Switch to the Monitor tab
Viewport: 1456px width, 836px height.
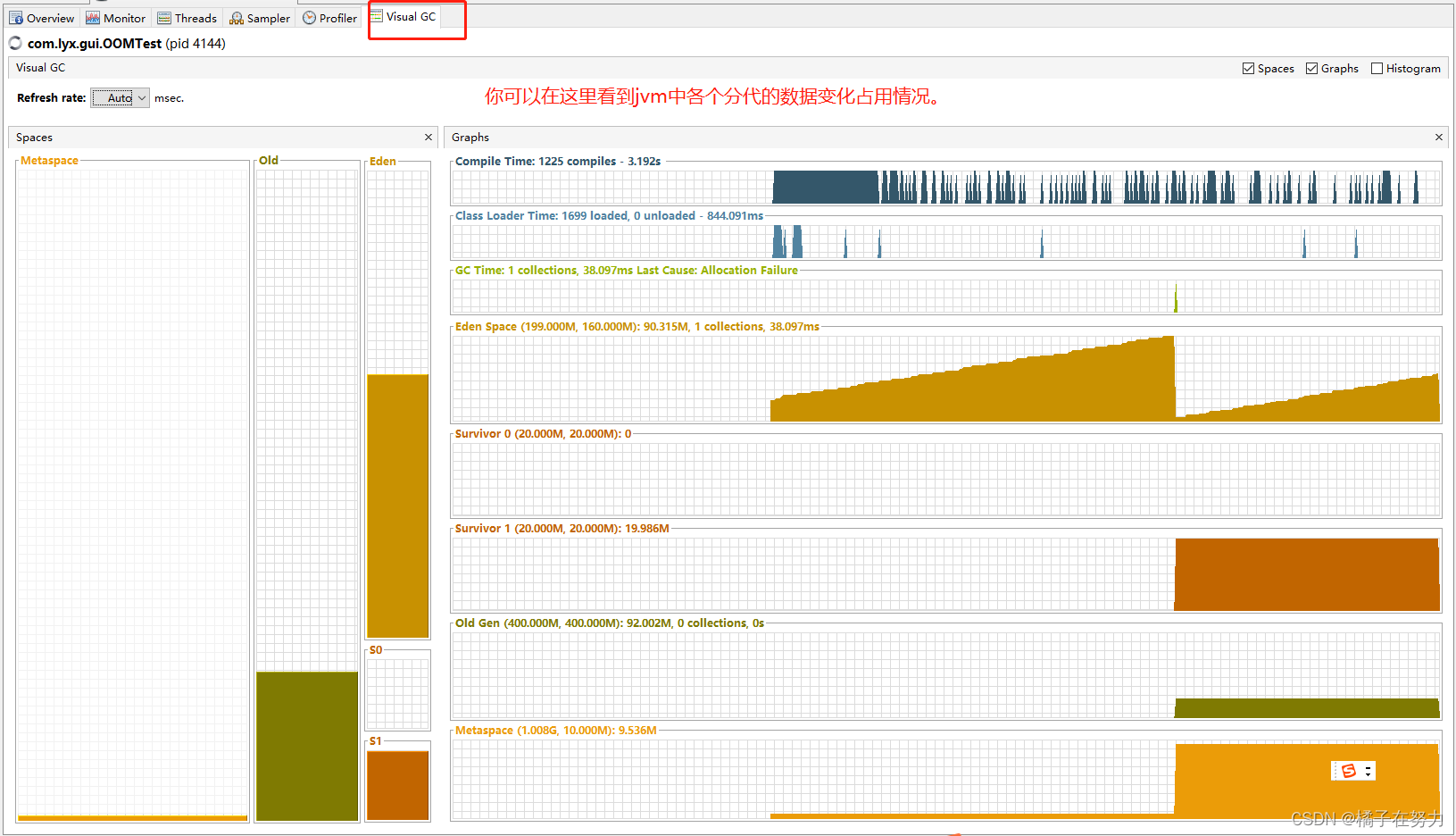click(116, 18)
